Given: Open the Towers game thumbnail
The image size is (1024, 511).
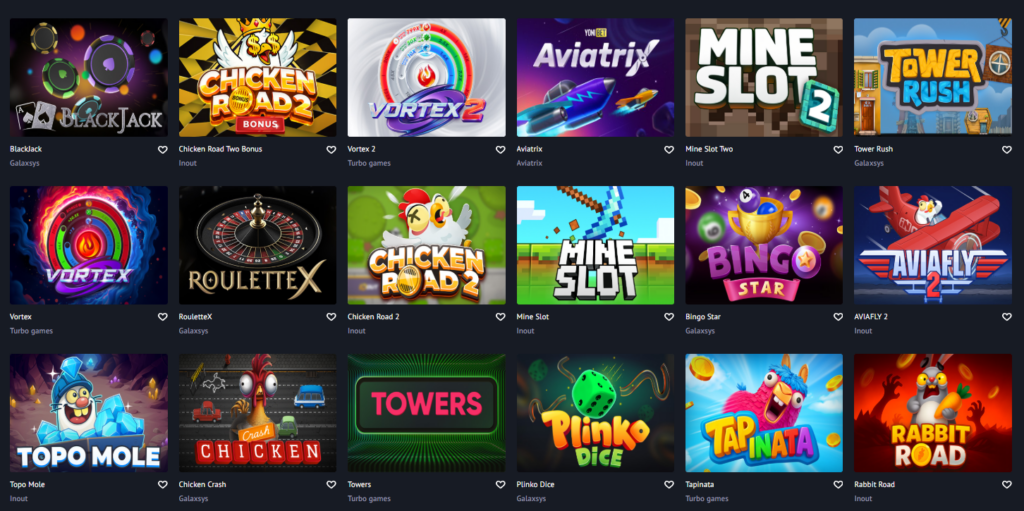Looking at the screenshot, I should [x=426, y=413].
